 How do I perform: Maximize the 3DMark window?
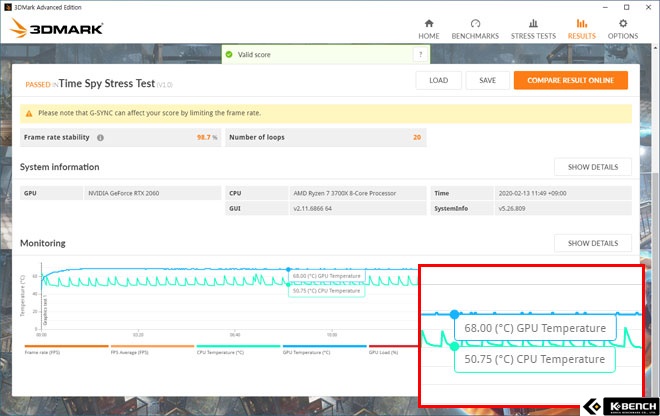(x=626, y=7)
